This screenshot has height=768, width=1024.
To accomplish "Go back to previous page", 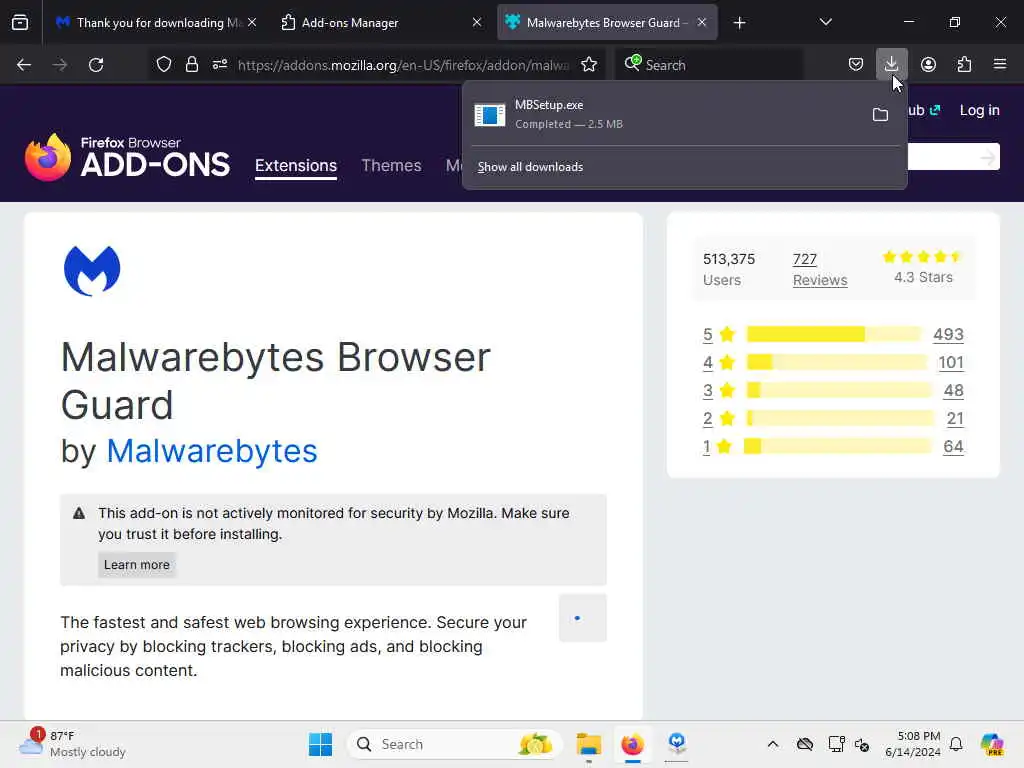I will tap(24, 65).
